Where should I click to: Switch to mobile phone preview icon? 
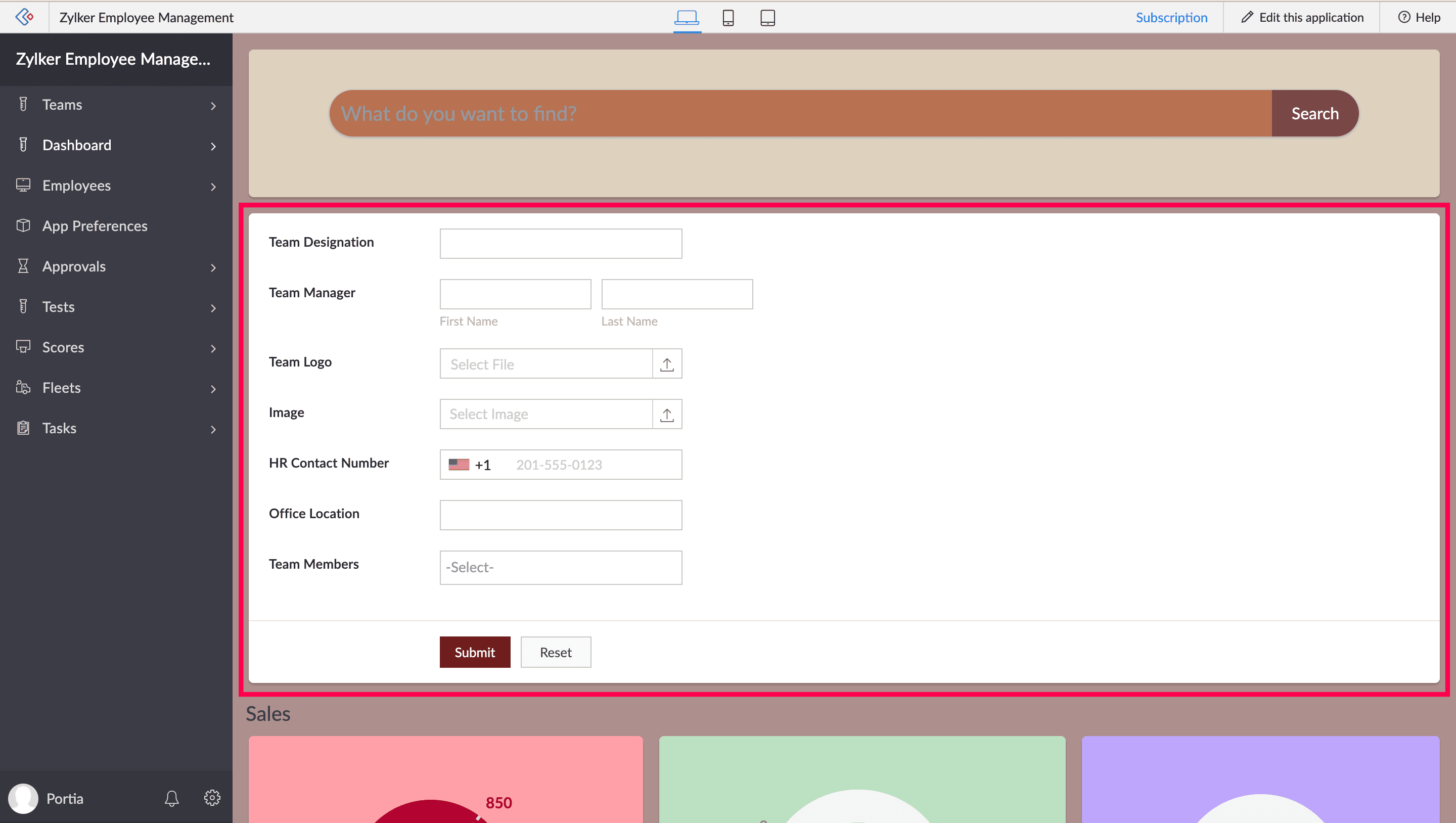(x=728, y=18)
